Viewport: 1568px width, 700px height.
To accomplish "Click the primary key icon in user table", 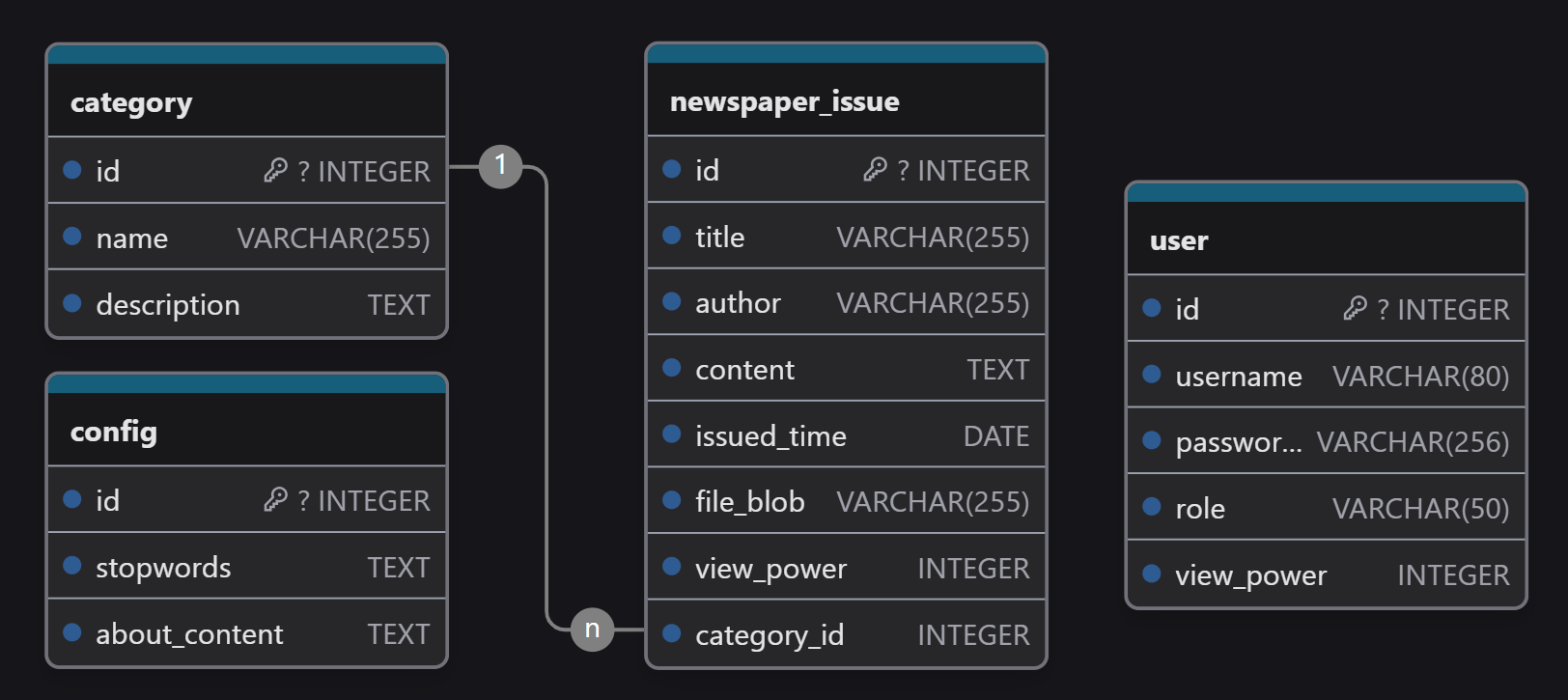I will coord(1355,309).
